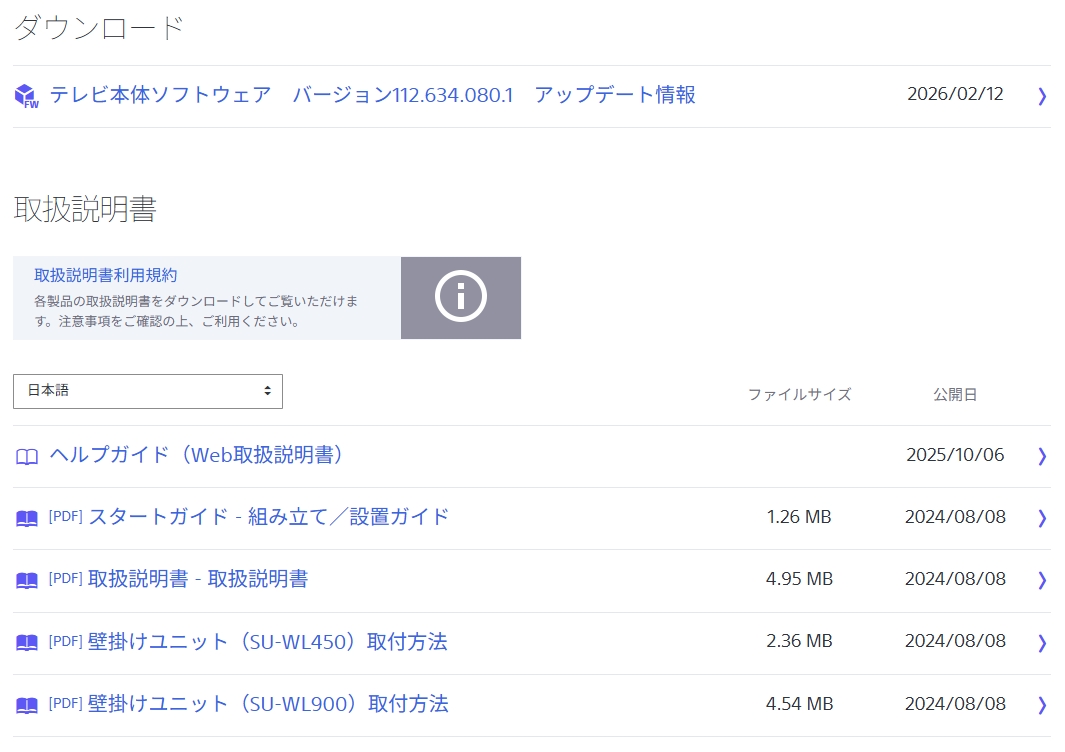This screenshot has width=1065, height=752.
Task: Click the chevron arrow on the SU-WL450 row
Action: coord(1042,642)
